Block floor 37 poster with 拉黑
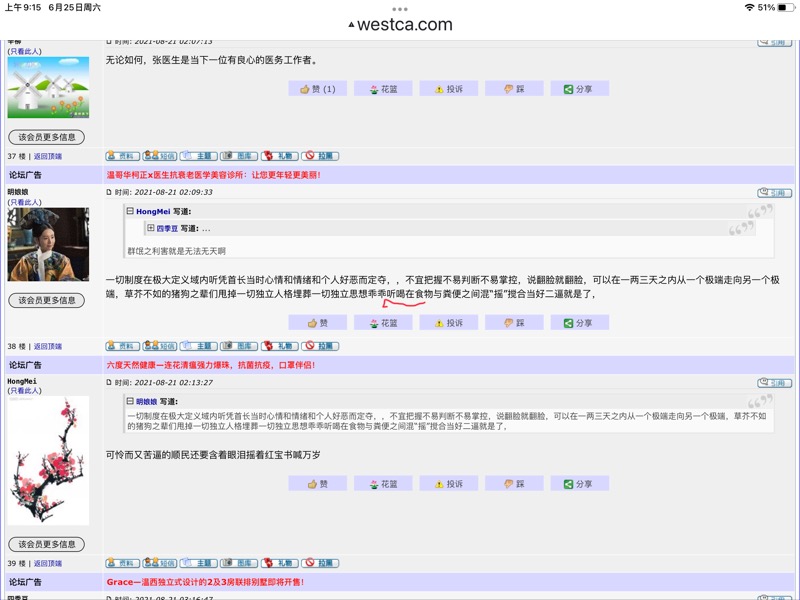Viewport: 800px width, 600px height. (320, 156)
